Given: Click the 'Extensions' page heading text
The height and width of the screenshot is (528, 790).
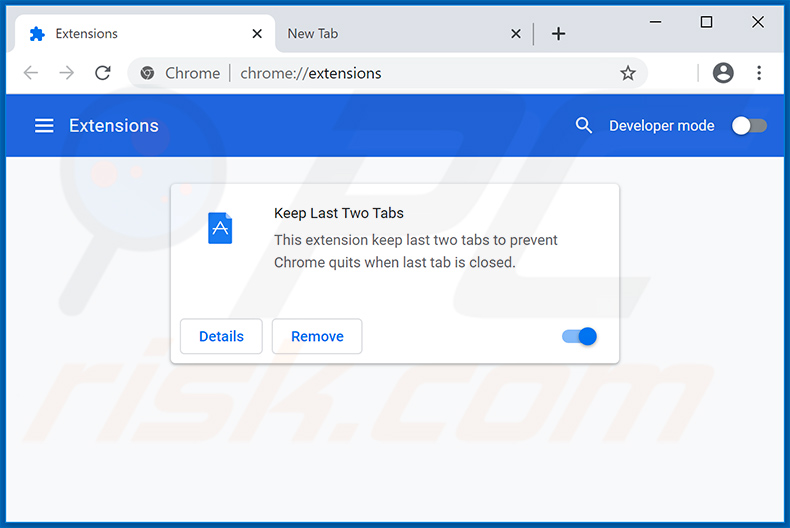Looking at the screenshot, I should coord(114,125).
